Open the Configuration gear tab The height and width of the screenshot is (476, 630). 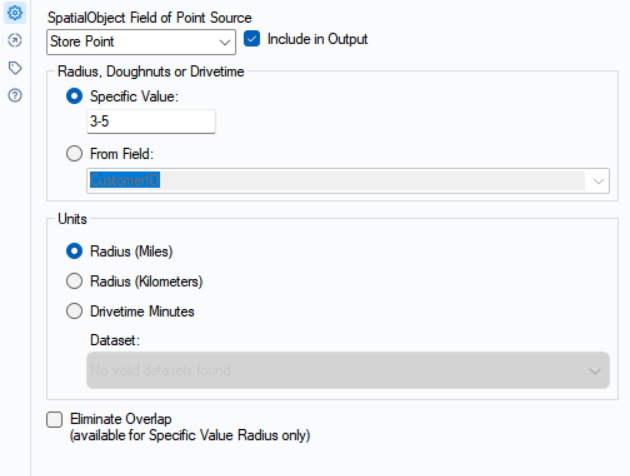tap(14, 15)
